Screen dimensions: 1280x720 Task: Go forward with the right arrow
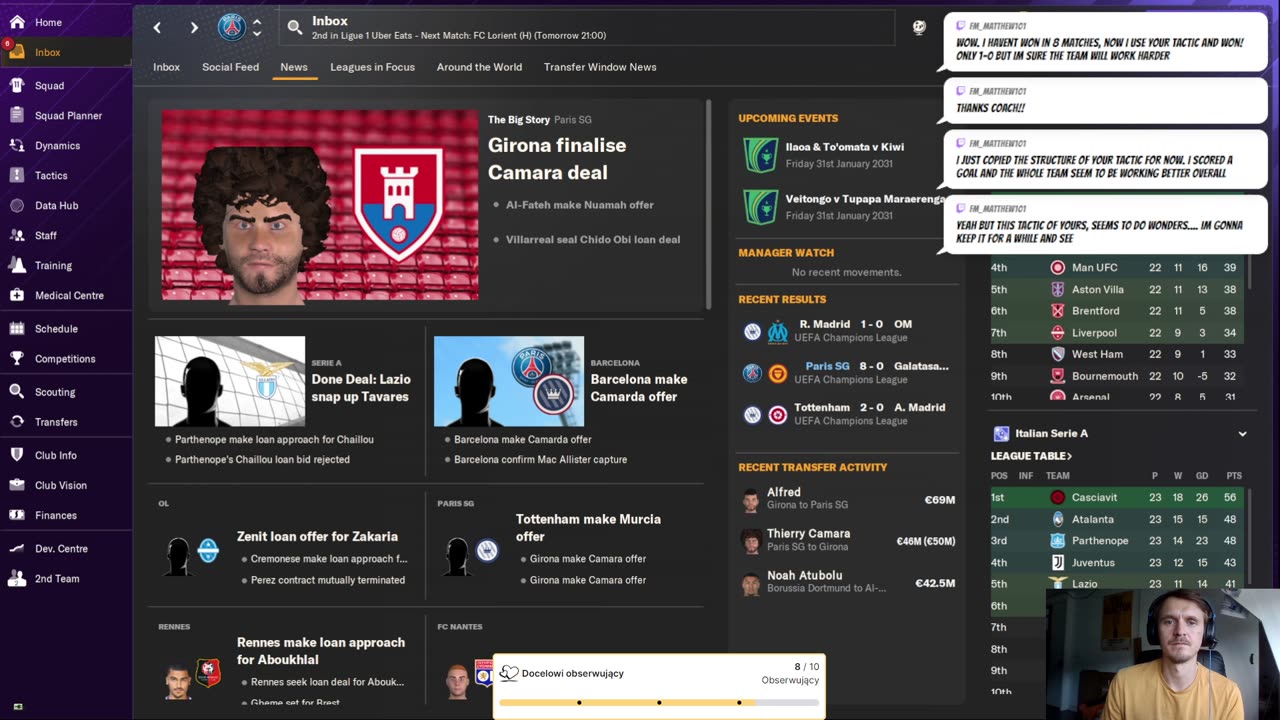click(x=194, y=28)
